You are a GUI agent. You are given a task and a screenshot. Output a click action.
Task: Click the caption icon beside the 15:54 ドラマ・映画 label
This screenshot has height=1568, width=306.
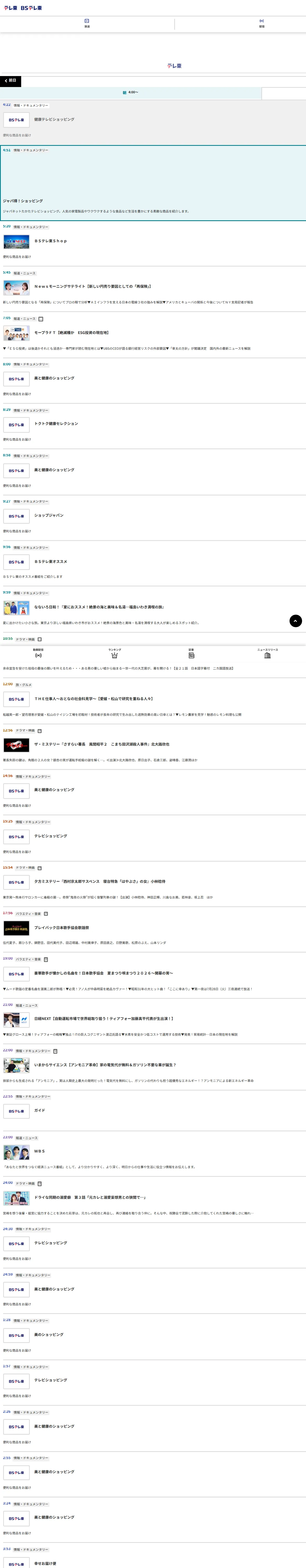tap(39, 867)
